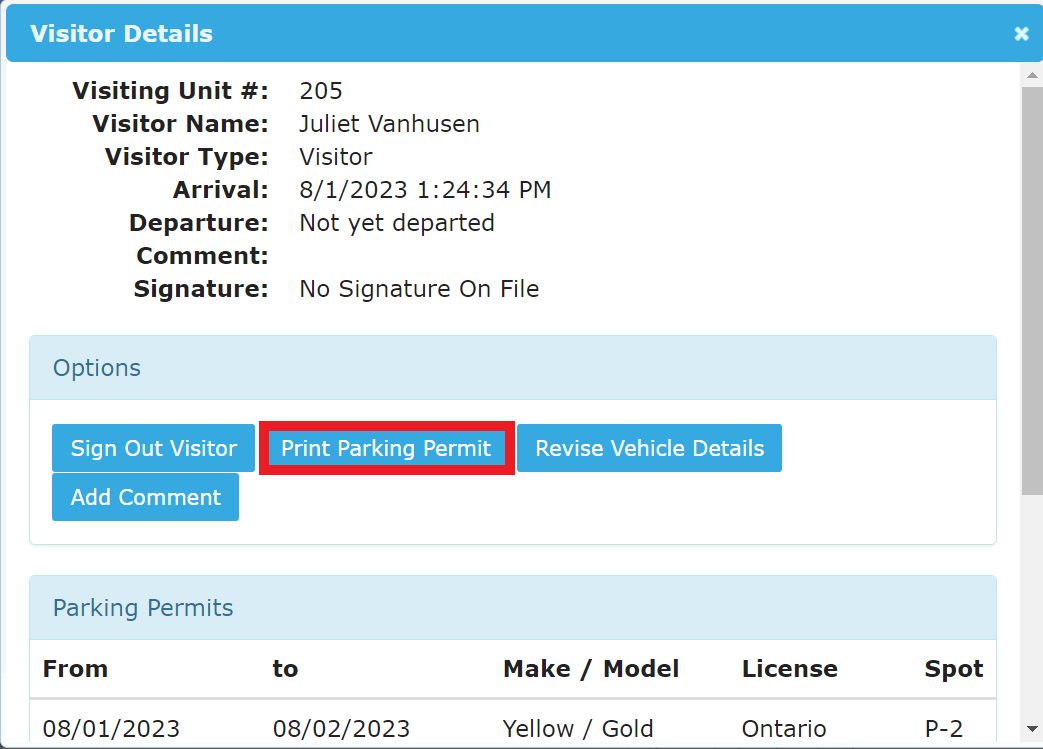Screen dimensions: 1043x749
Task: Select the Spot column header
Action: tap(953, 668)
